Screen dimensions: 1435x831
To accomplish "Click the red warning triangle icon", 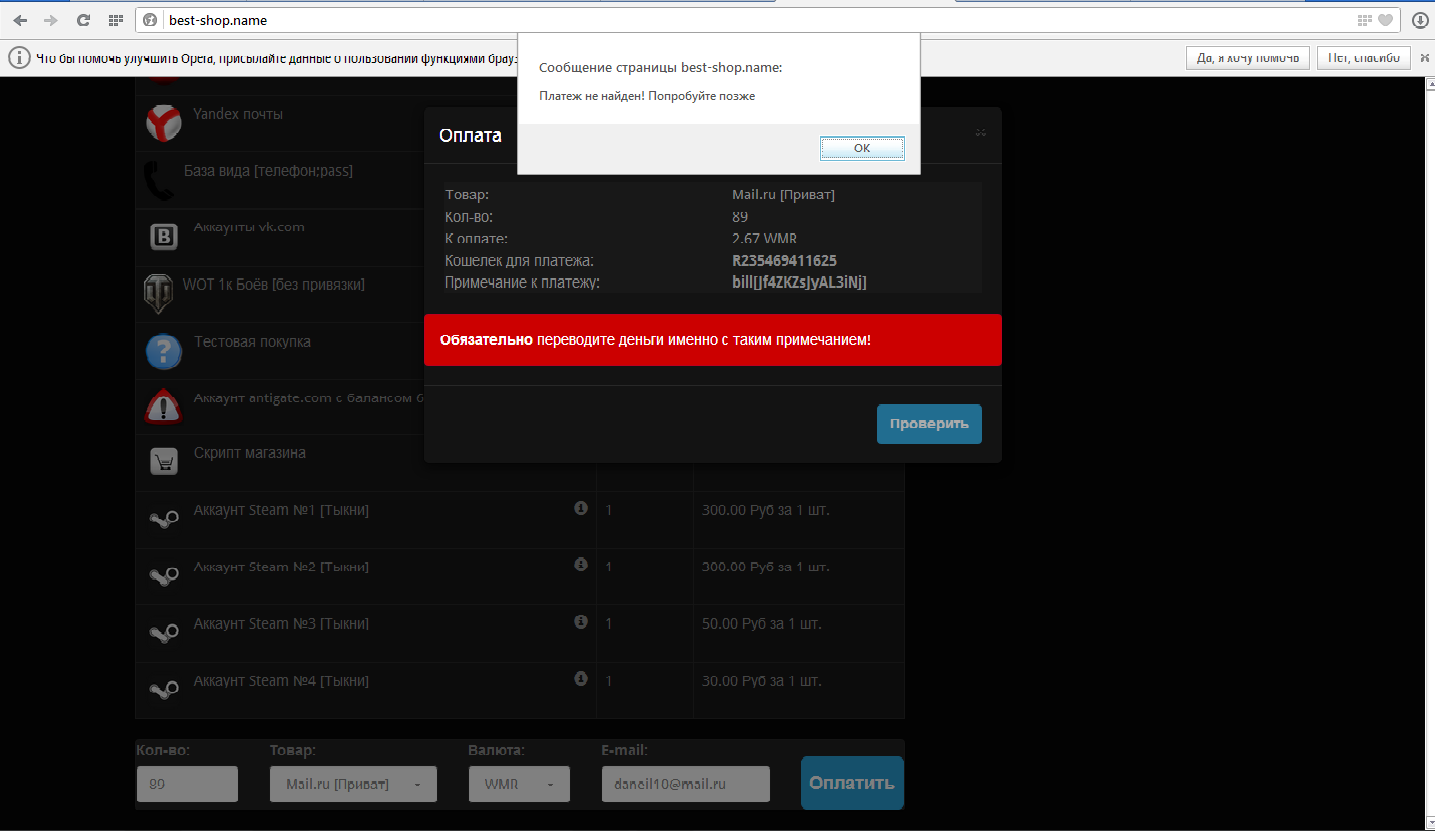I will [x=164, y=407].
